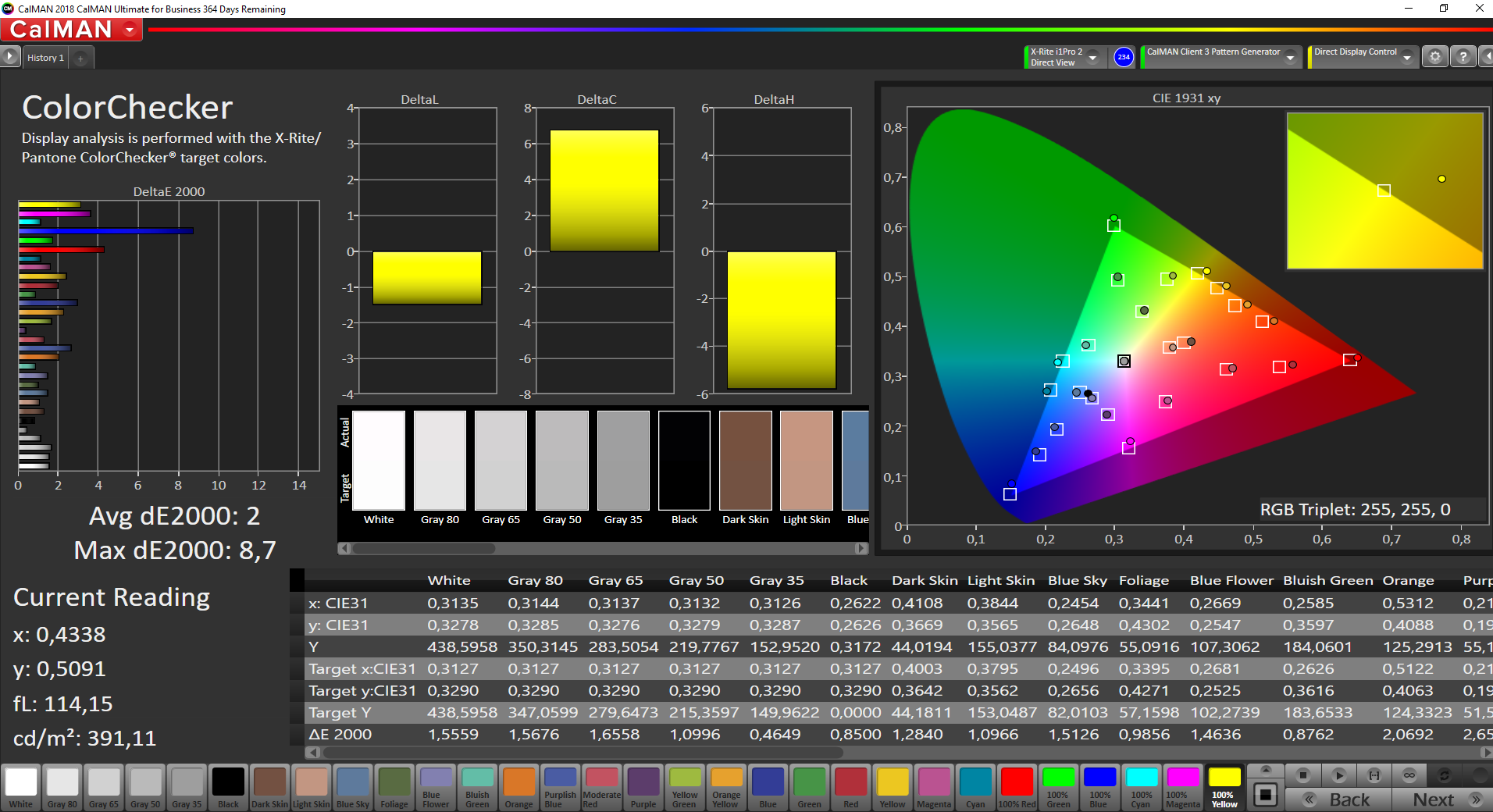Select the Purplish Blue patch swatch
Screen dimensions: 1493x812
click(560, 787)
